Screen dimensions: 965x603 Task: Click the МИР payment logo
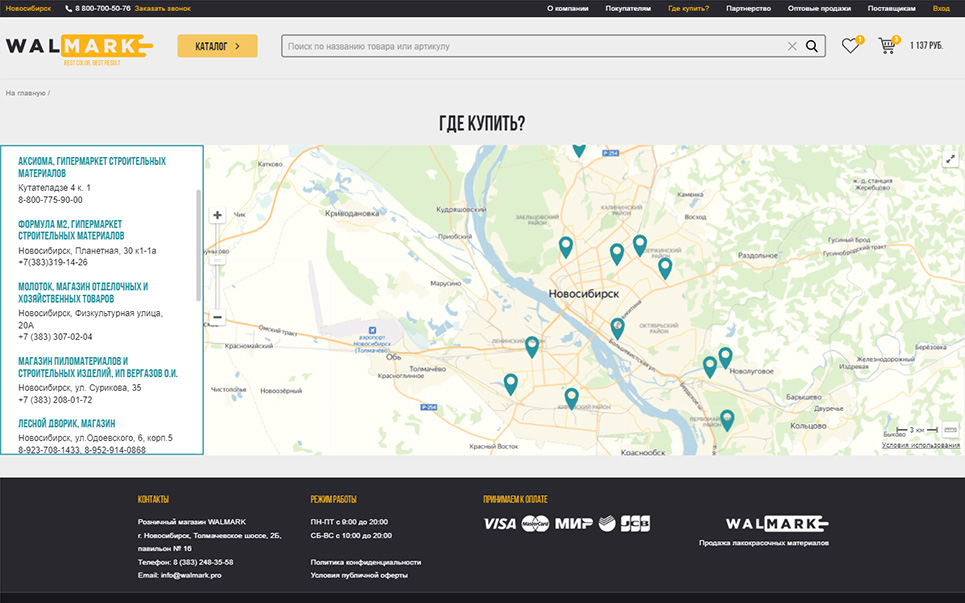coord(574,524)
